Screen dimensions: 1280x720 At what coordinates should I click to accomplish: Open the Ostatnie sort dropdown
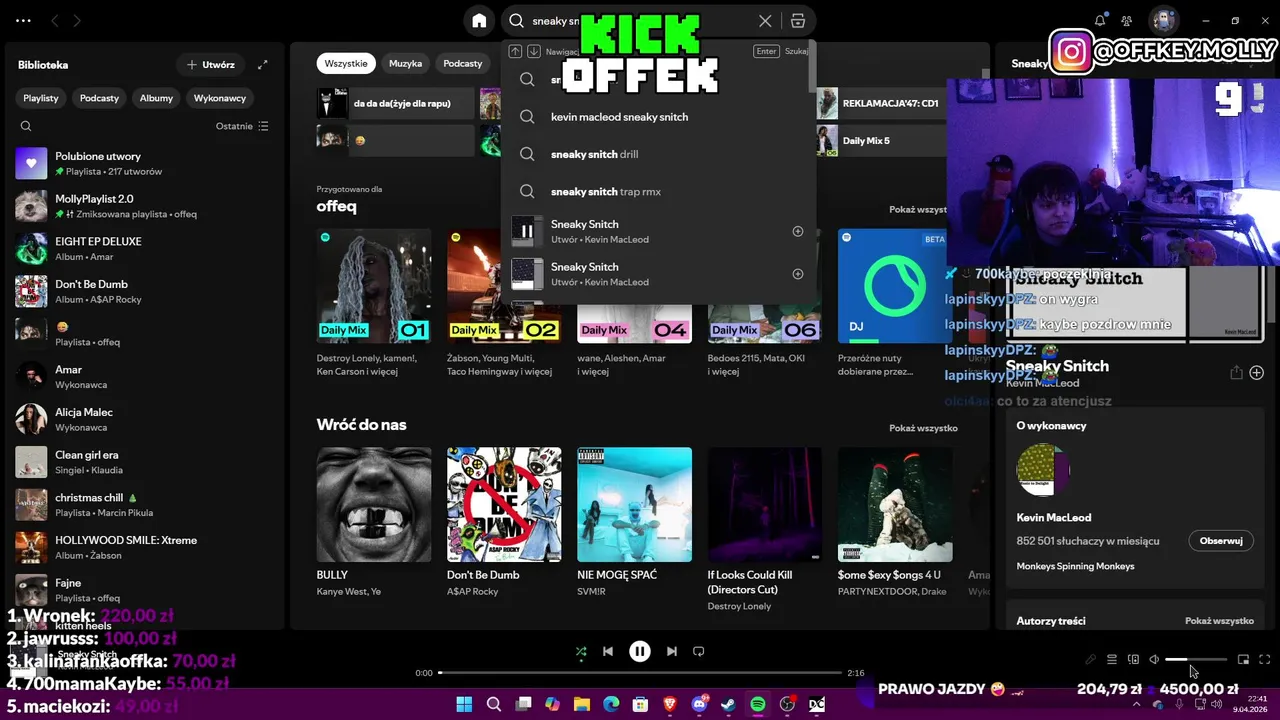(242, 126)
